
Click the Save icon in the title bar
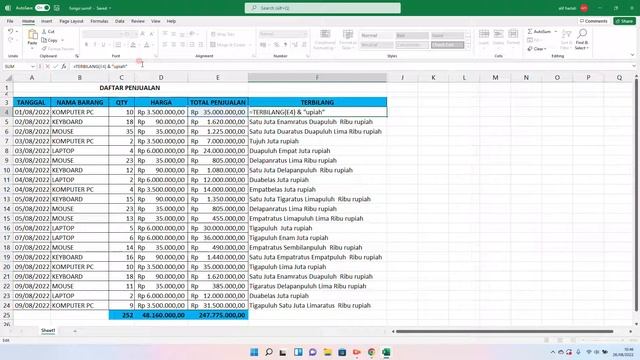pos(57,8)
